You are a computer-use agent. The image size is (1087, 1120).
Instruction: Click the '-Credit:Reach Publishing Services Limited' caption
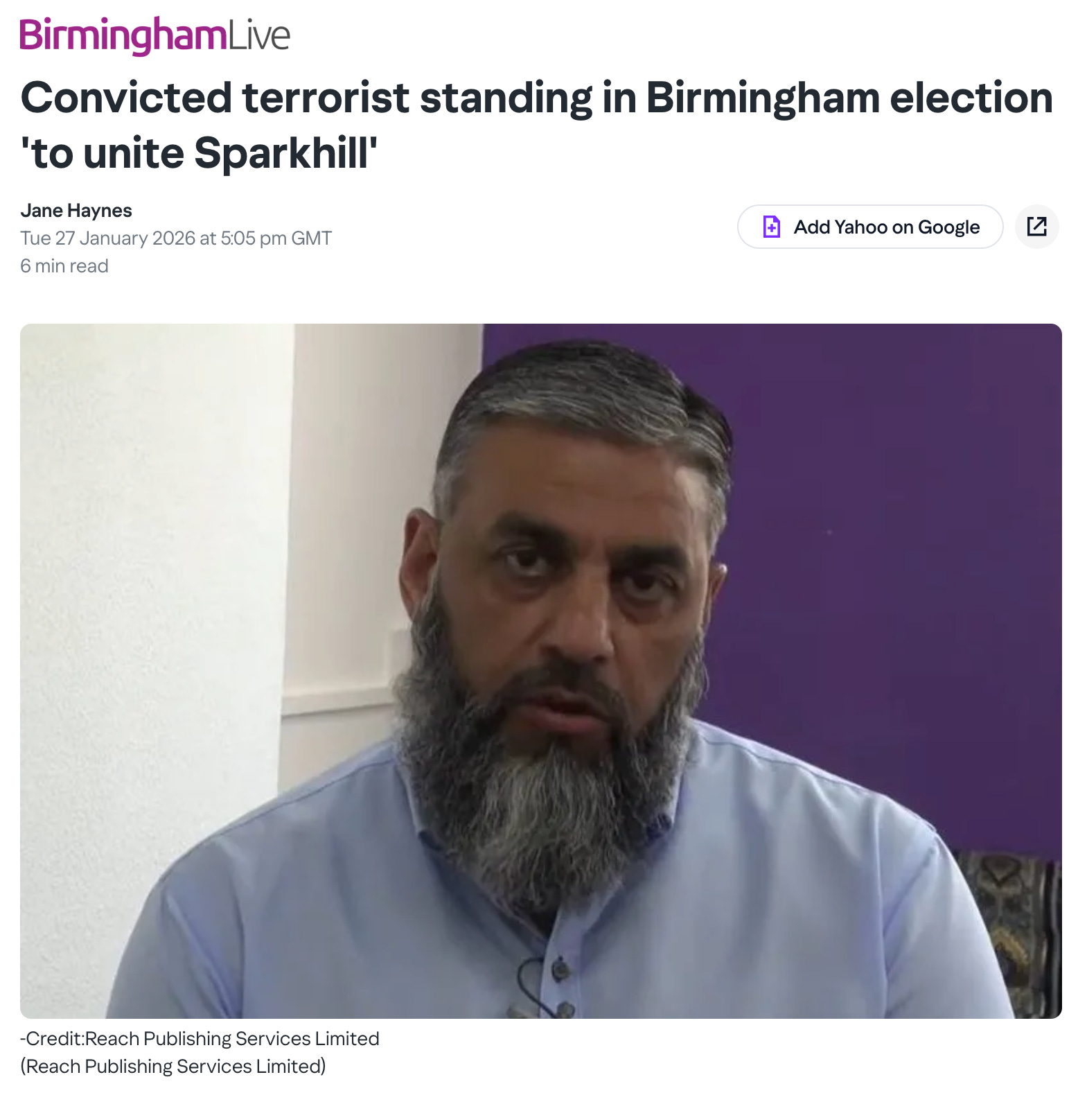click(x=200, y=1038)
